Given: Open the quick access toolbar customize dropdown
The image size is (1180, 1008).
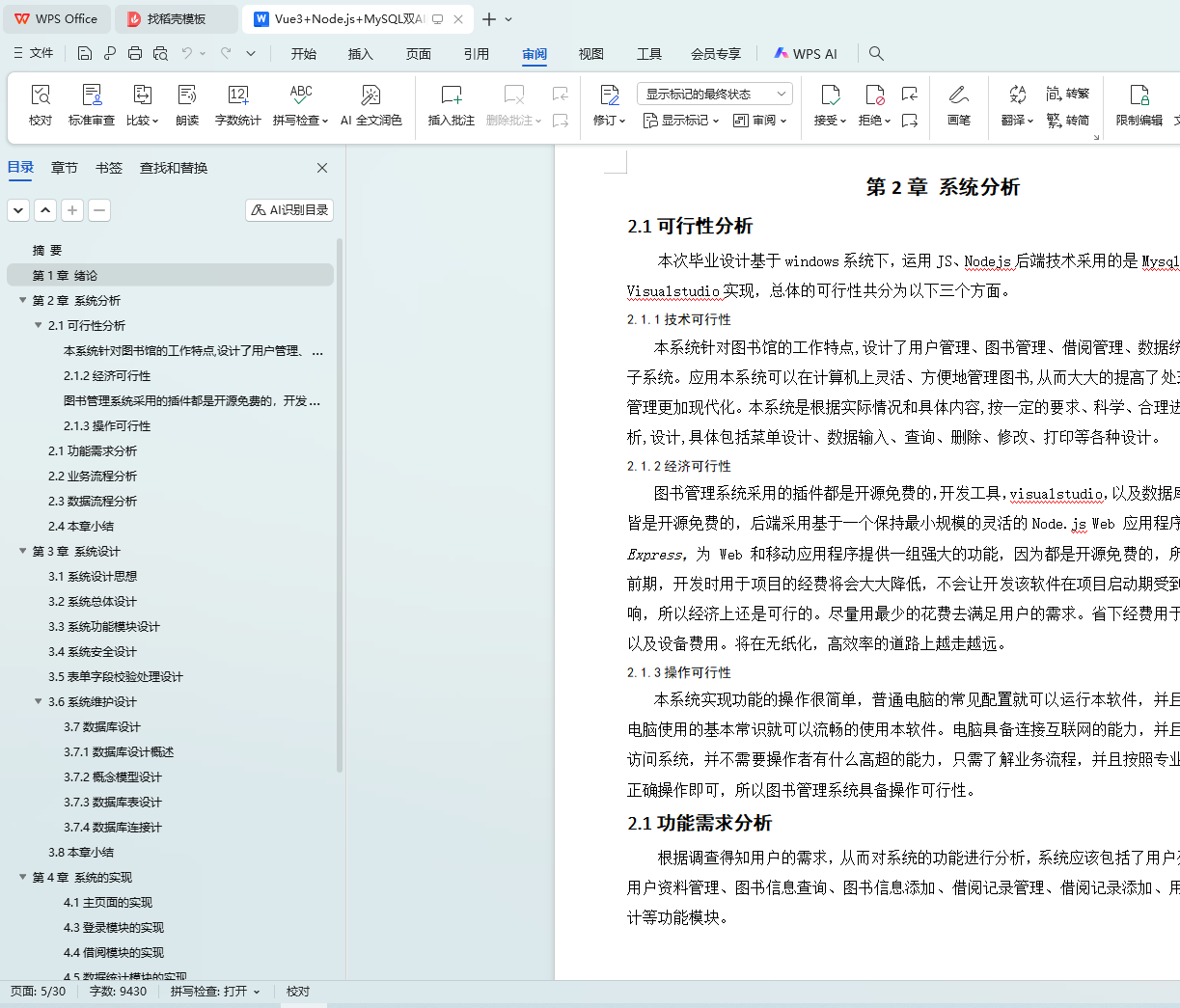Looking at the screenshot, I should point(251,54).
